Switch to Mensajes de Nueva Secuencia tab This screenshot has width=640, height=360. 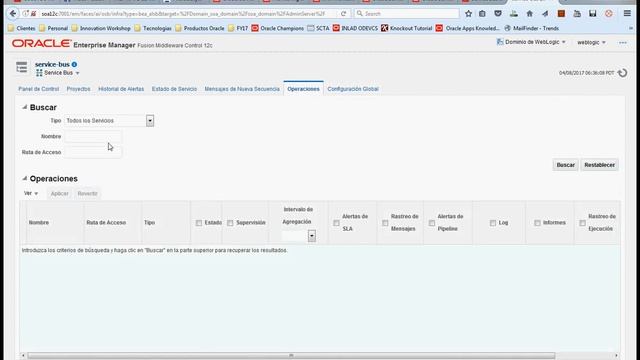[x=242, y=89]
